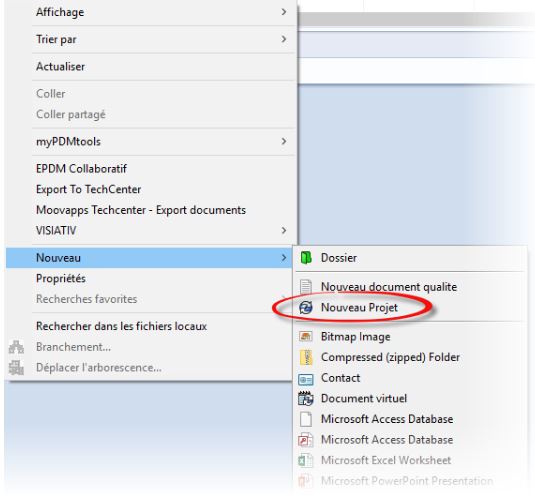Expand the VISIATIV submenu arrow
535x503 pixels.
[284, 230]
